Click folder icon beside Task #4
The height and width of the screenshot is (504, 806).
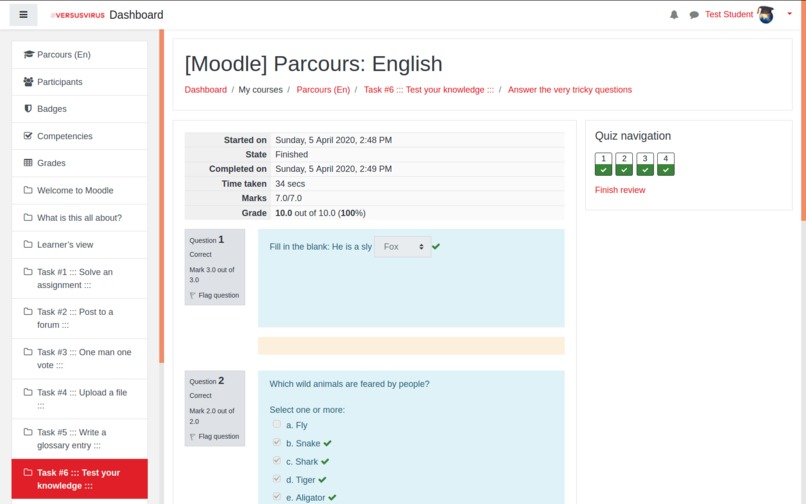[x=28, y=392]
